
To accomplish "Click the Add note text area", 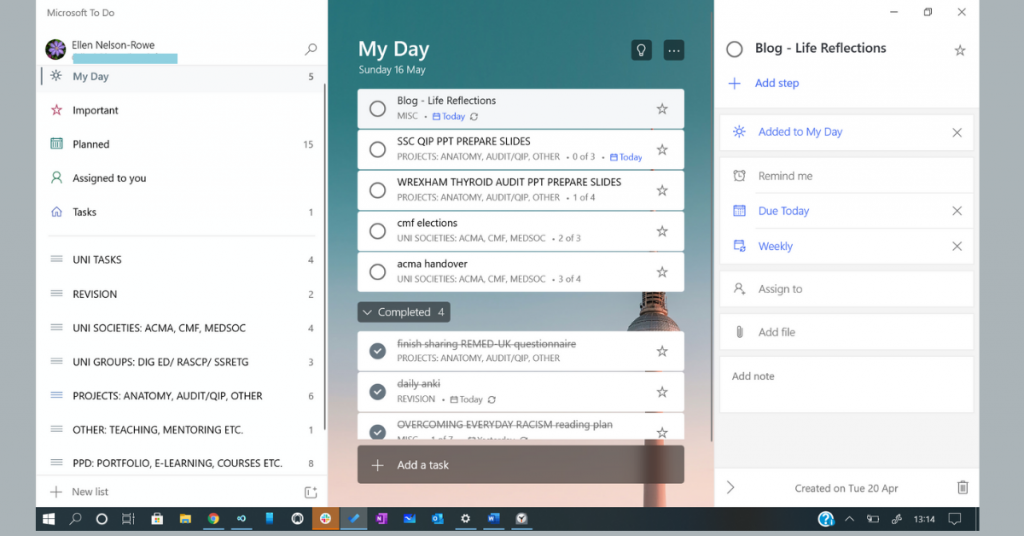I will (846, 385).
